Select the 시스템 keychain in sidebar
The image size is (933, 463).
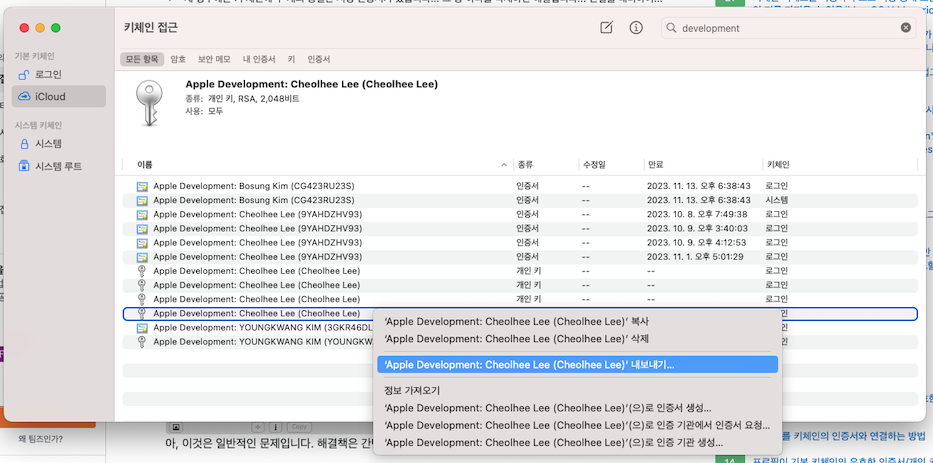click(59, 144)
